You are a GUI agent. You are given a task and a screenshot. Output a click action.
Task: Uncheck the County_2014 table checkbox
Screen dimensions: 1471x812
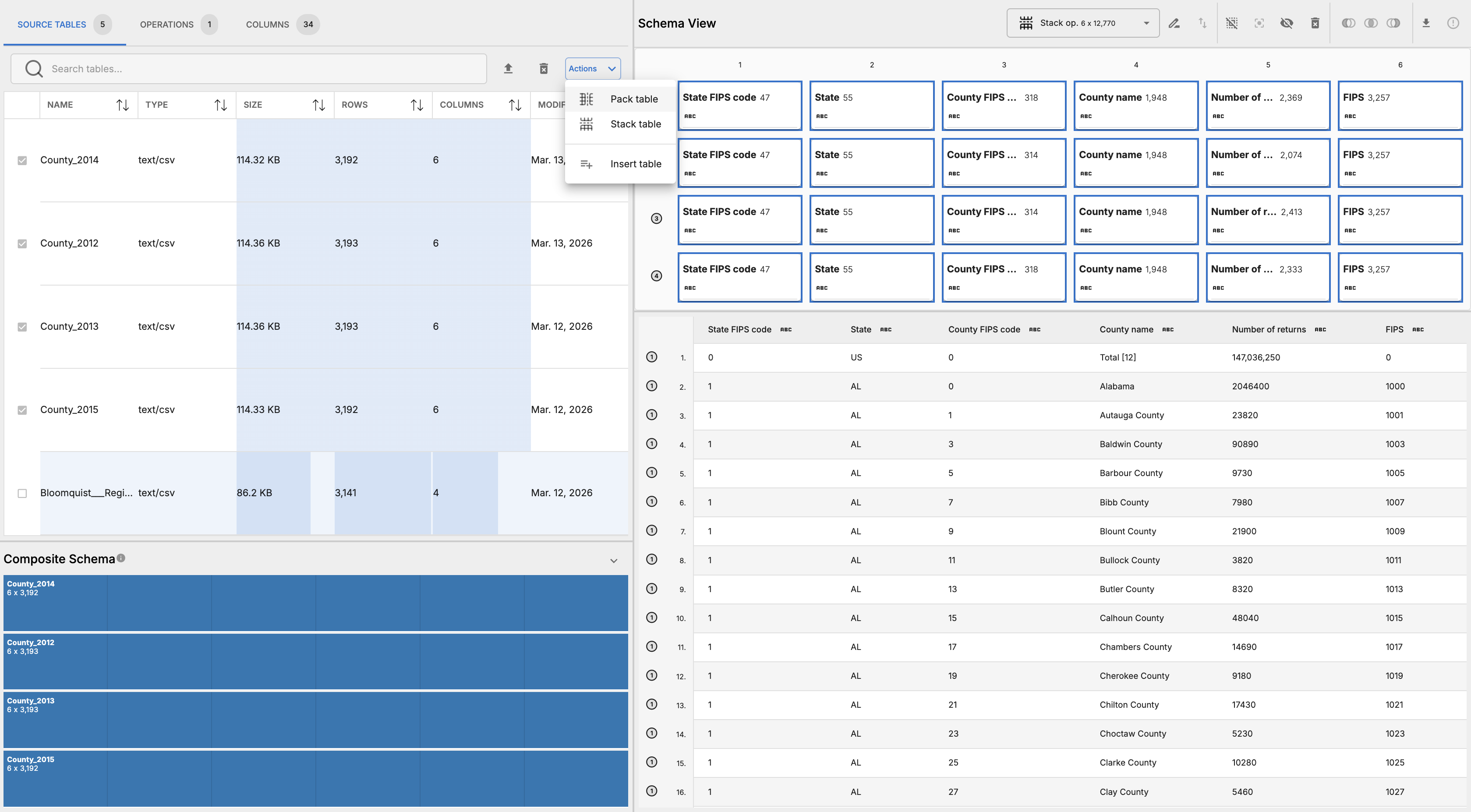pos(22,160)
